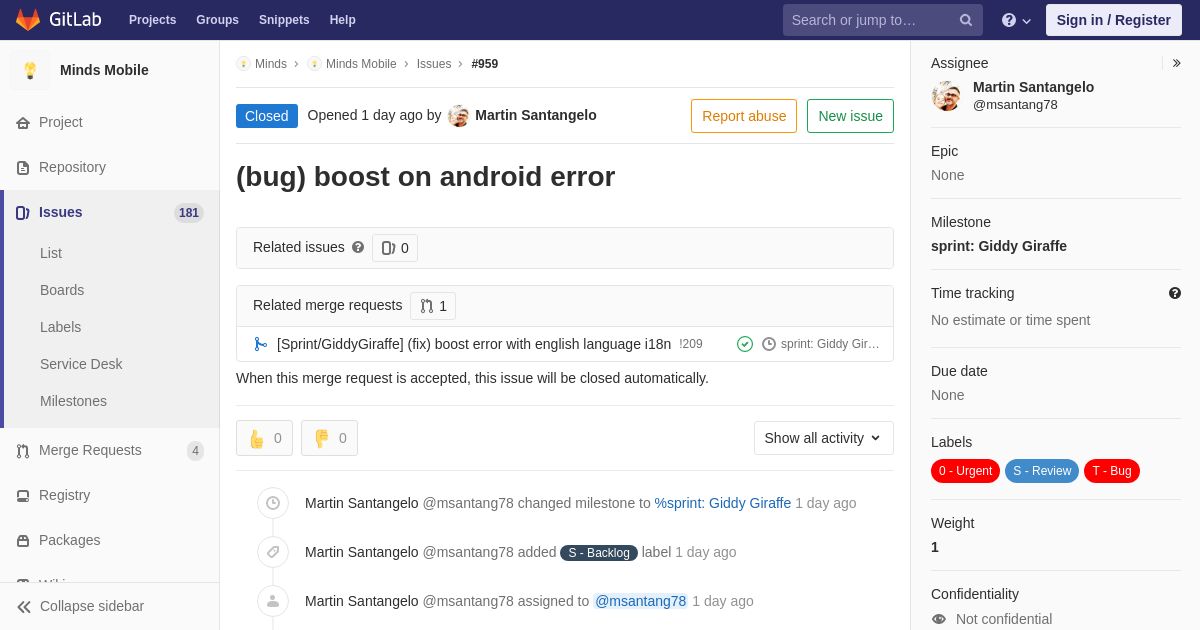Screen dimensions: 1200x630
Task: Click the thumbs down reaction
Action: click(329, 438)
